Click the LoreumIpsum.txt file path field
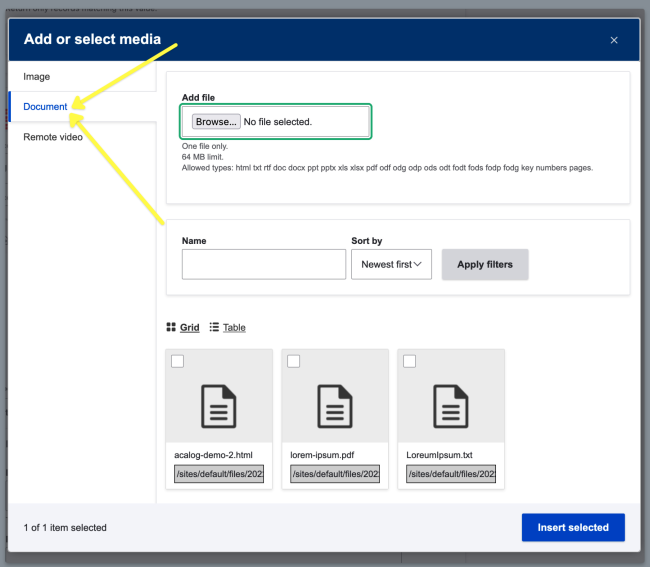The height and width of the screenshot is (567, 650). pyautogui.click(x=451, y=474)
